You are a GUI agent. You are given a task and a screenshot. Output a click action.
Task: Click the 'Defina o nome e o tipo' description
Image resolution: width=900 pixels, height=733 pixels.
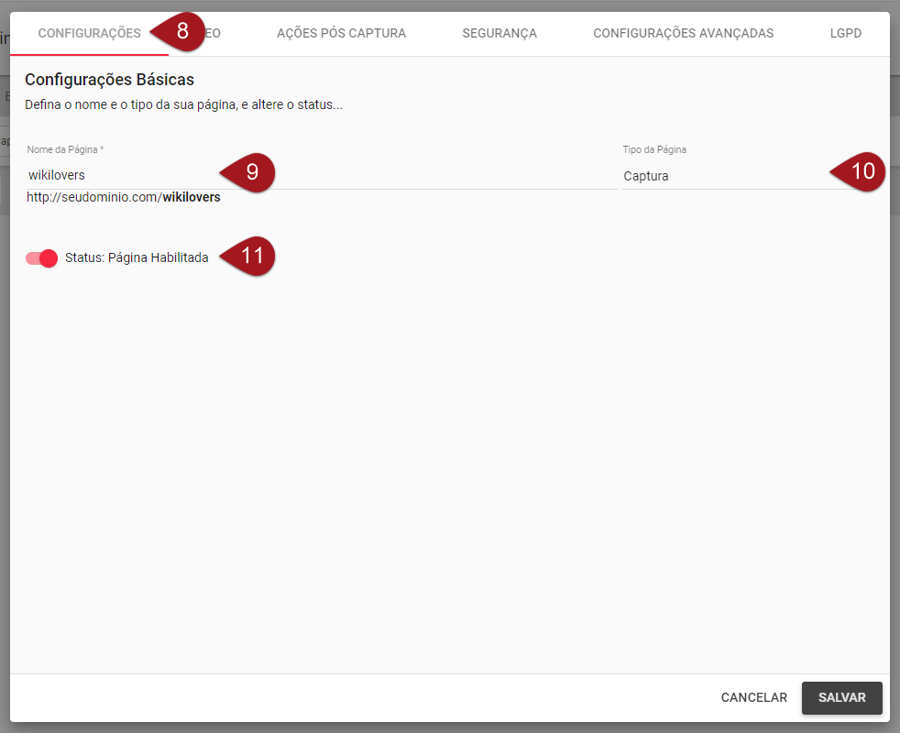click(x=183, y=104)
